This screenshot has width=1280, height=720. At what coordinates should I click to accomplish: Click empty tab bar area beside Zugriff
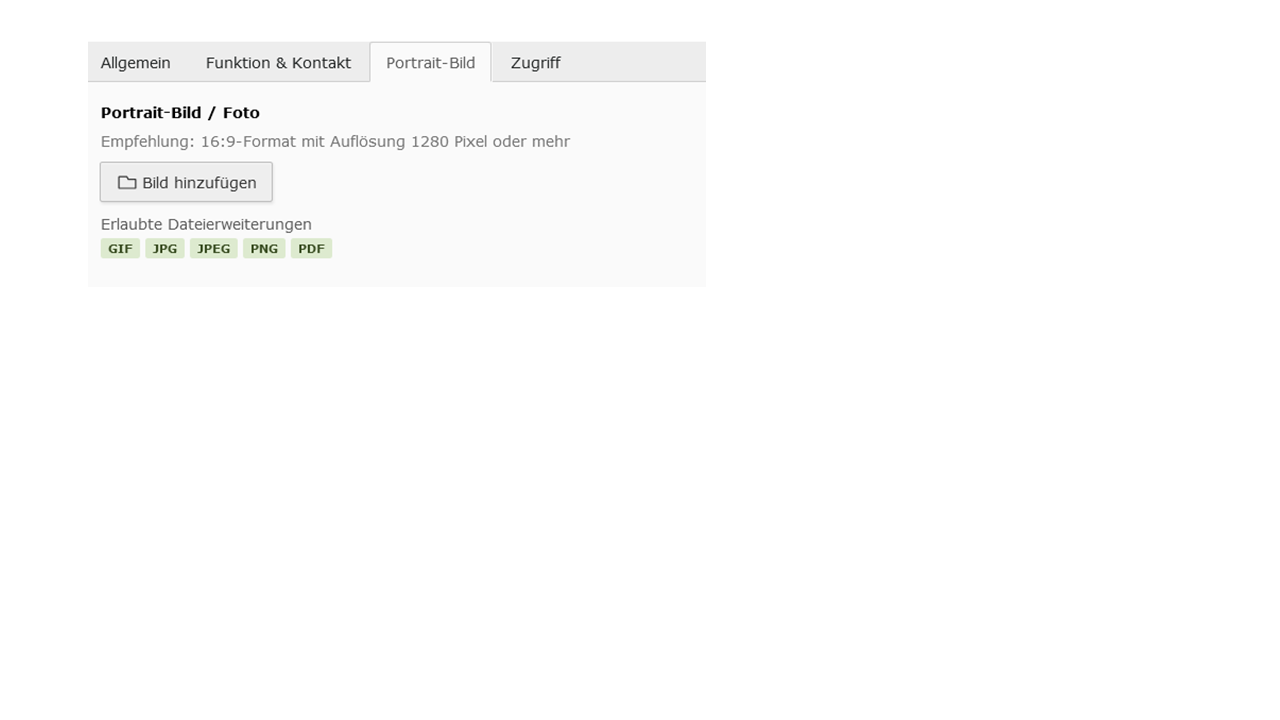[x=640, y=62]
